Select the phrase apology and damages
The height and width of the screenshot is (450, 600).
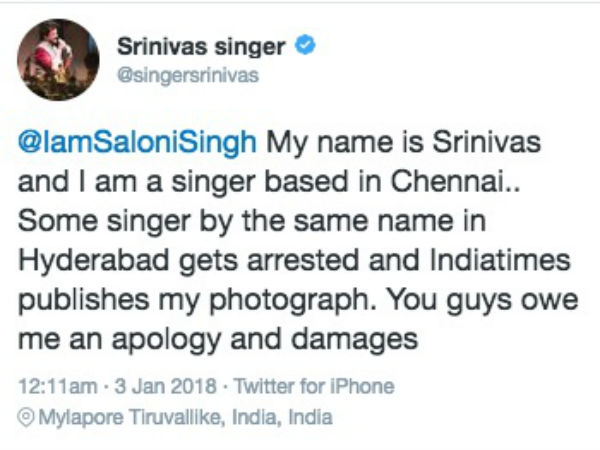pyautogui.click(x=265, y=340)
